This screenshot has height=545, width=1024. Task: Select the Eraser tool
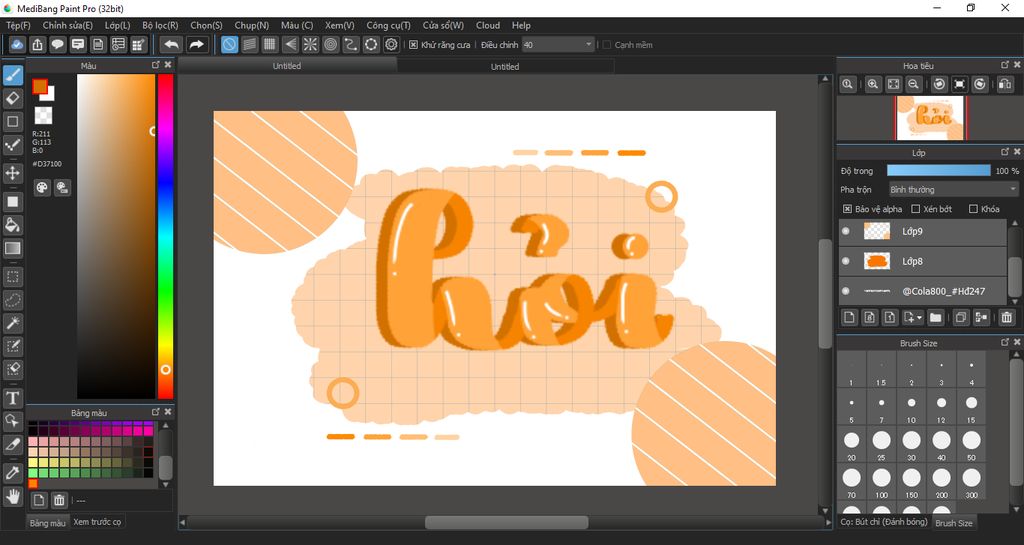(x=13, y=98)
